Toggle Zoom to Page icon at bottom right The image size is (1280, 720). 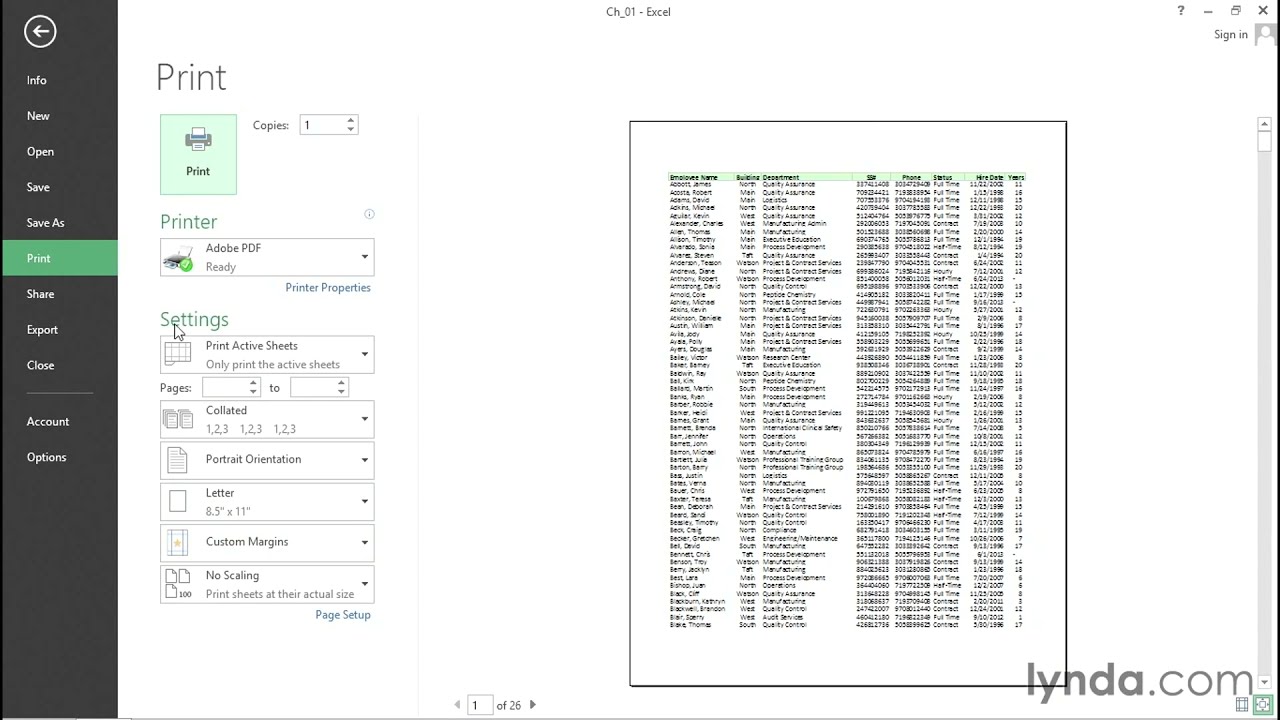[1262, 704]
